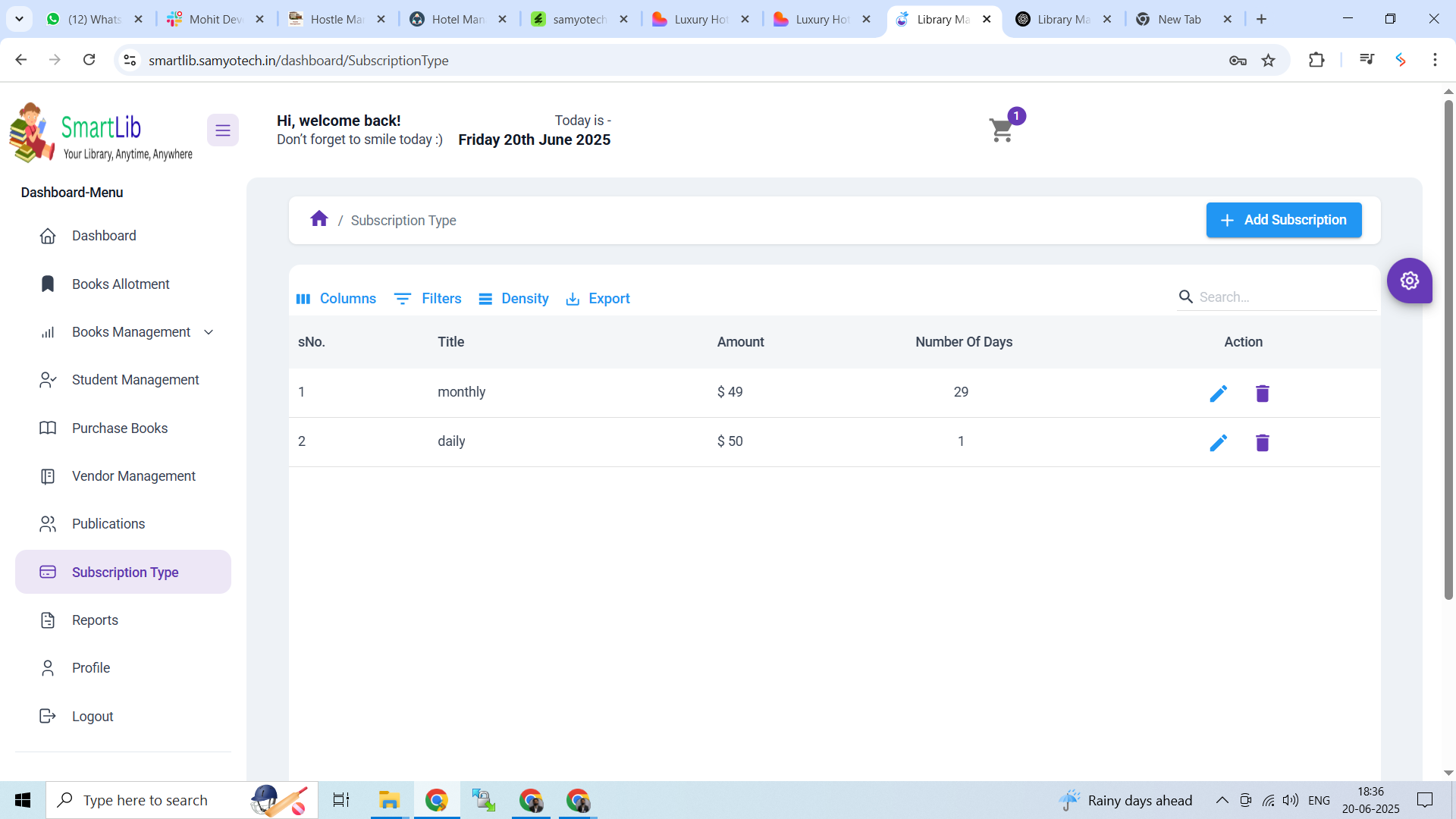Click the Add Subscription button
Viewport: 1456px width, 819px height.
pos(1284,220)
